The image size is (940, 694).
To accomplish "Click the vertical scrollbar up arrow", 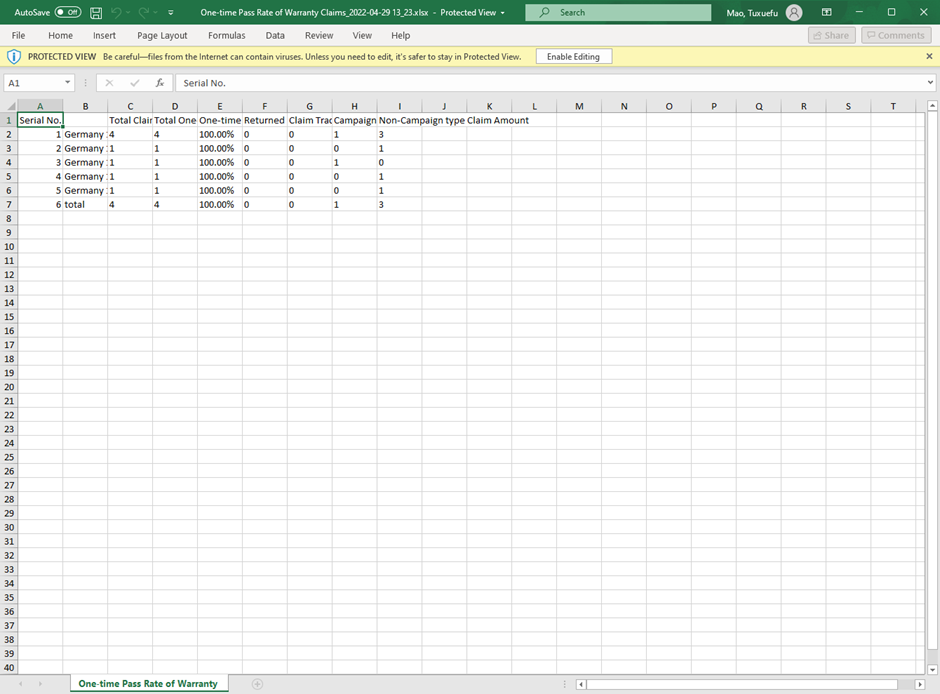I will [x=932, y=105].
